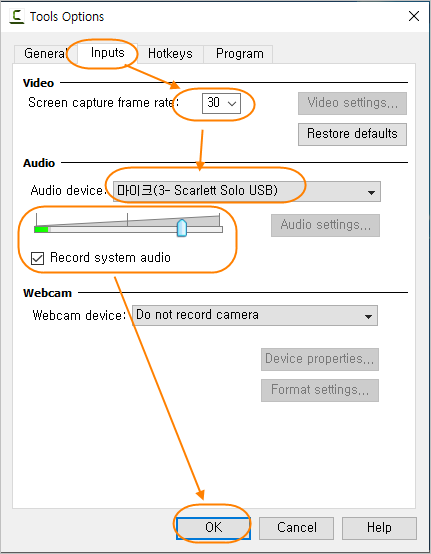431x554 pixels.
Task: Open the Audio device dropdown list
Action: (247, 191)
